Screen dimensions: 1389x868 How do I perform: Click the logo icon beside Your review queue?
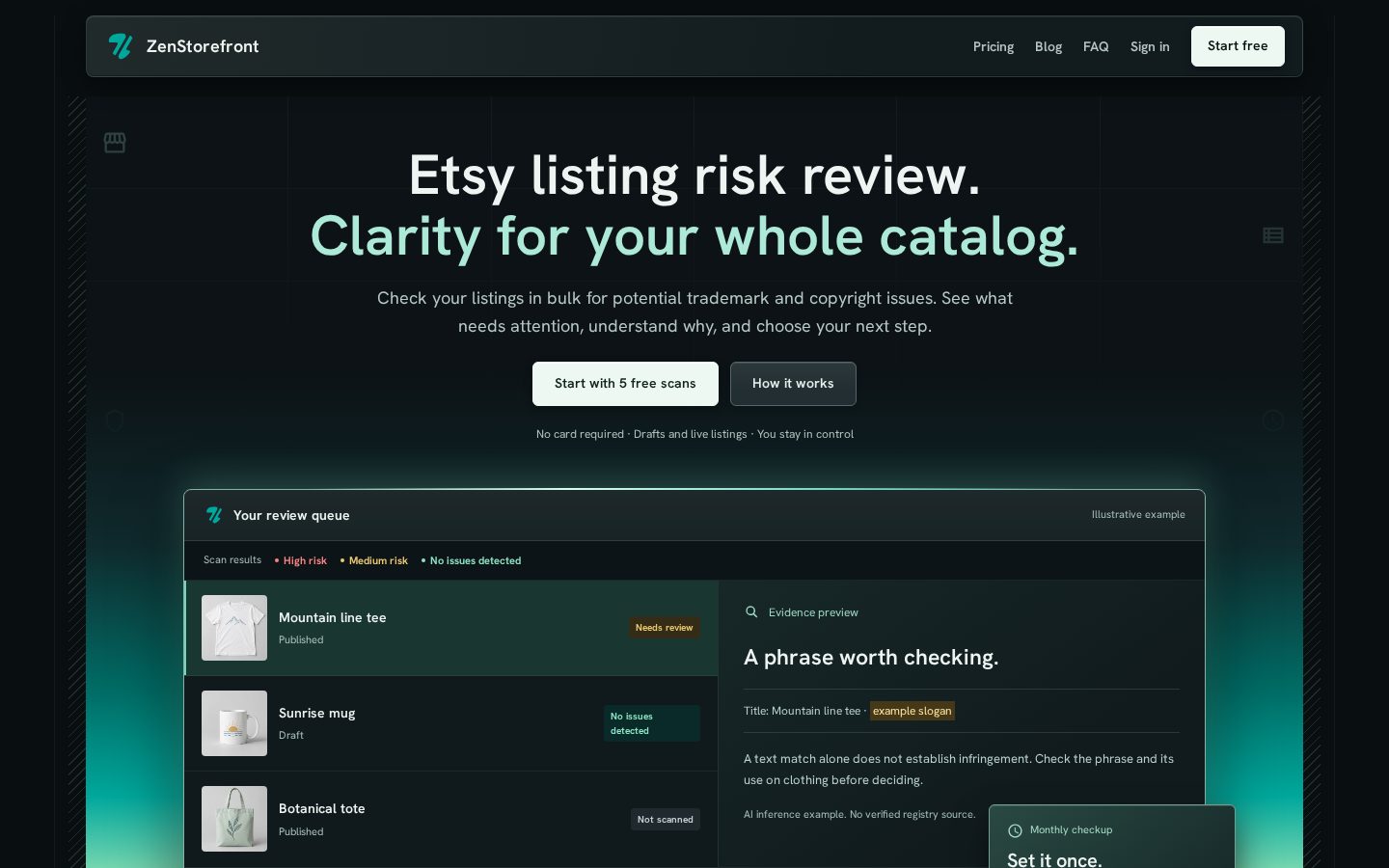click(214, 515)
